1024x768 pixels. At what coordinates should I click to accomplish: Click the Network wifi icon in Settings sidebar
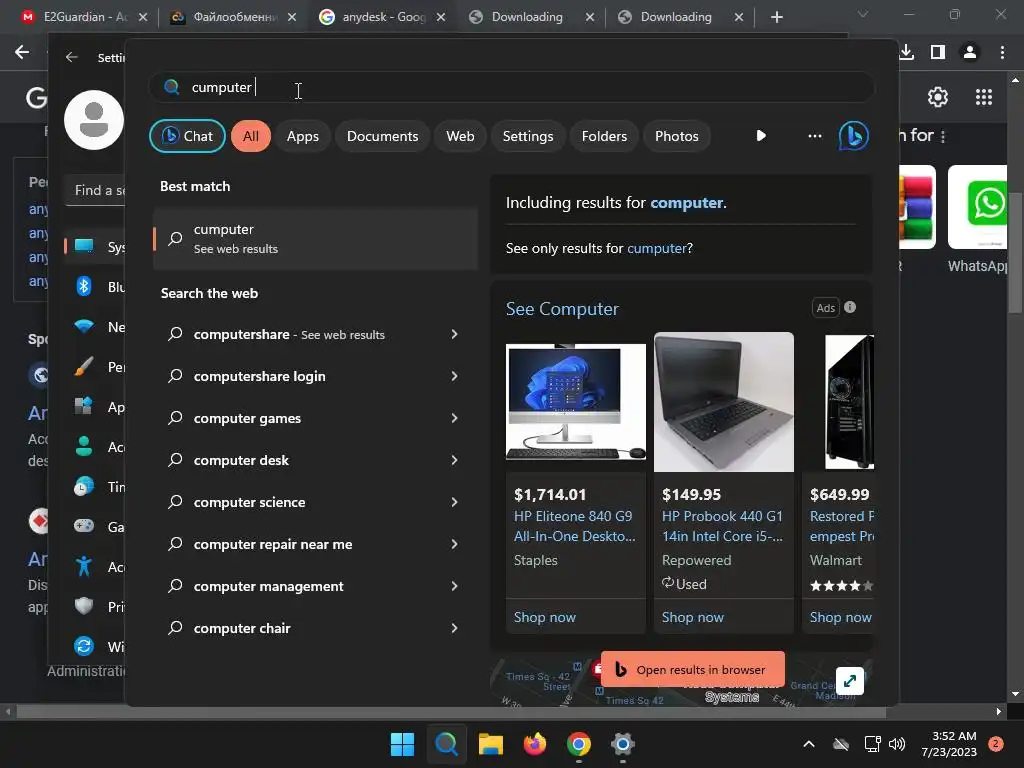click(x=84, y=327)
